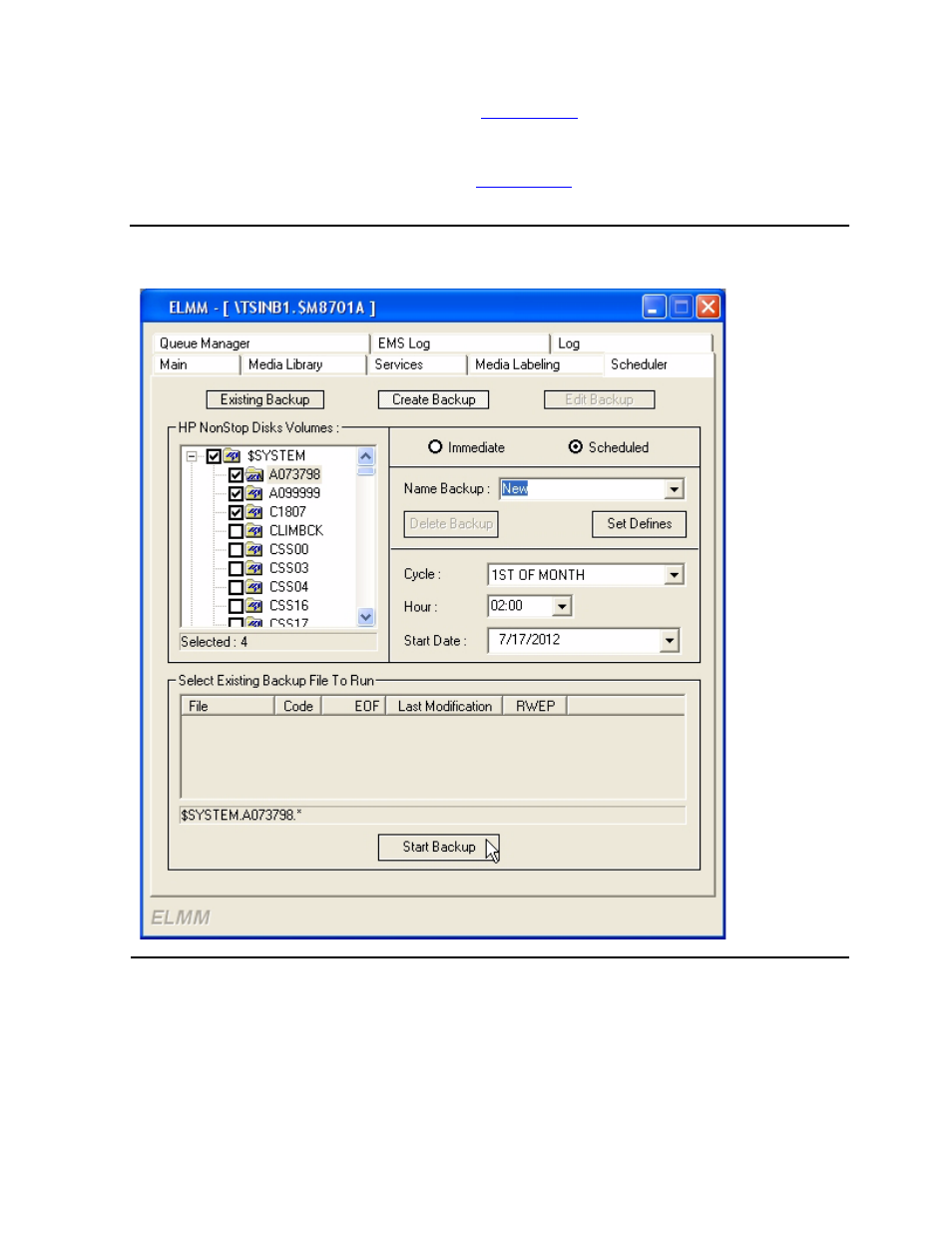952x1233 pixels.
Task: Minimize the ELMM window
Action: coord(654,308)
